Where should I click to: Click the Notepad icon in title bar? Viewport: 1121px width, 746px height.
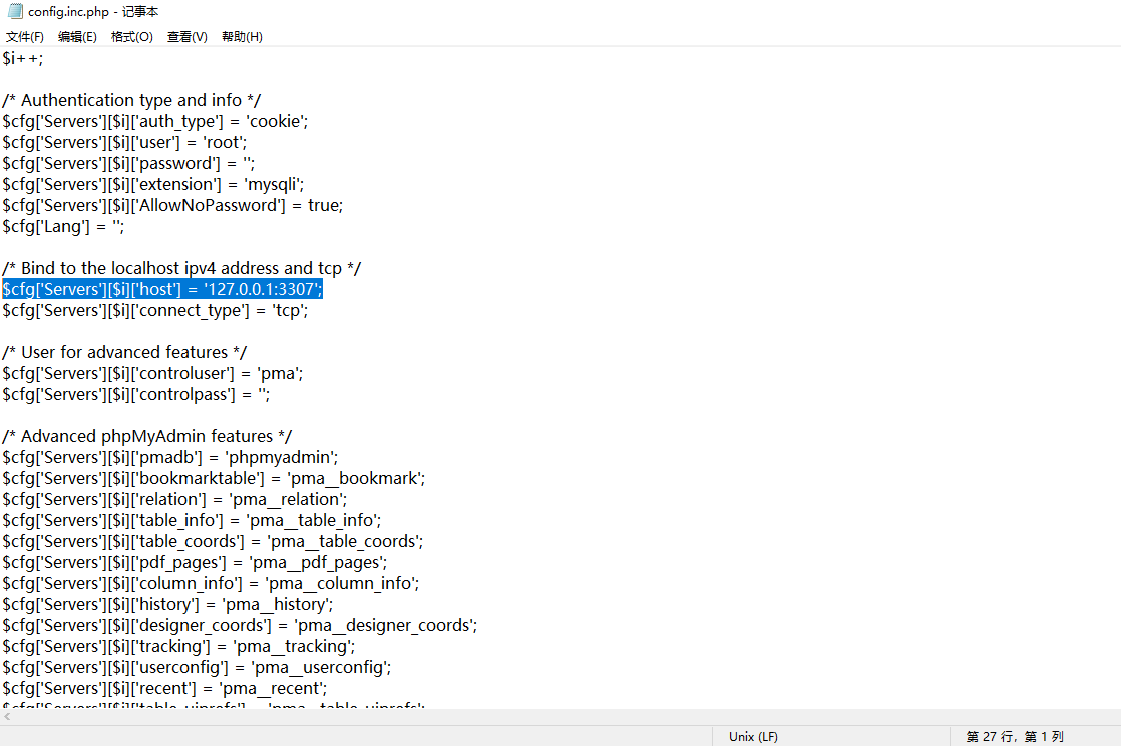[x=15, y=11]
